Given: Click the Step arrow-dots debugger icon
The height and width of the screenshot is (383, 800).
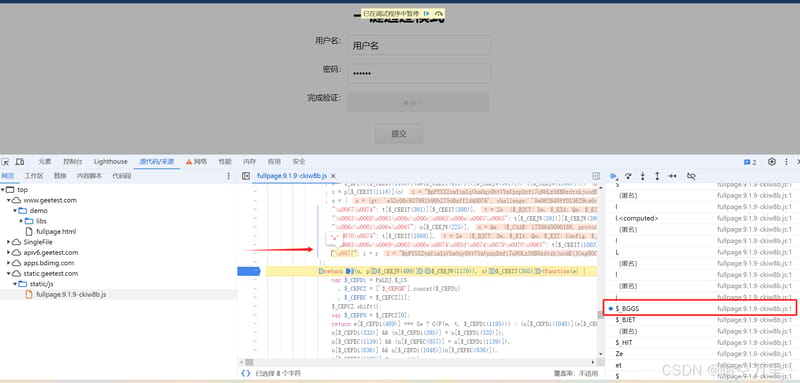Looking at the screenshot, I should (672, 176).
